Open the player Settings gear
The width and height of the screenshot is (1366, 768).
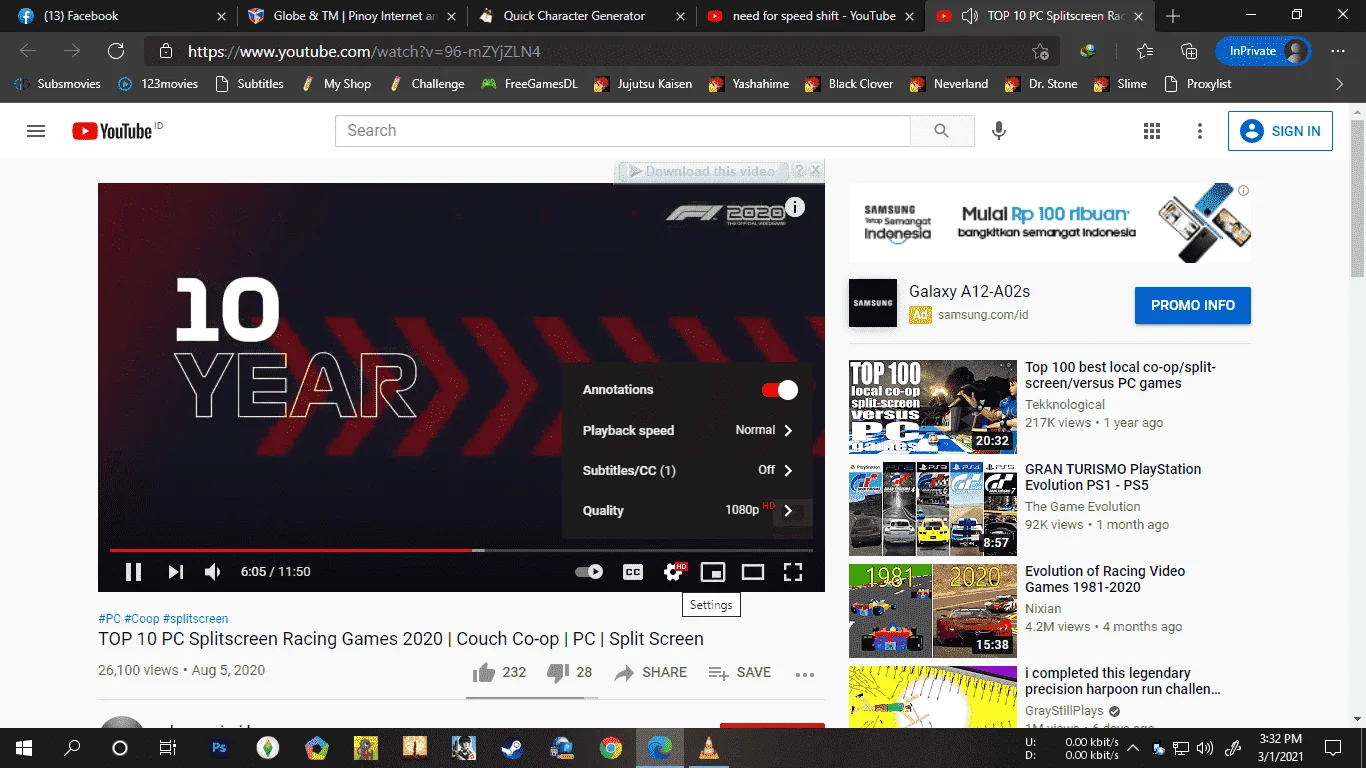(x=674, y=572)
